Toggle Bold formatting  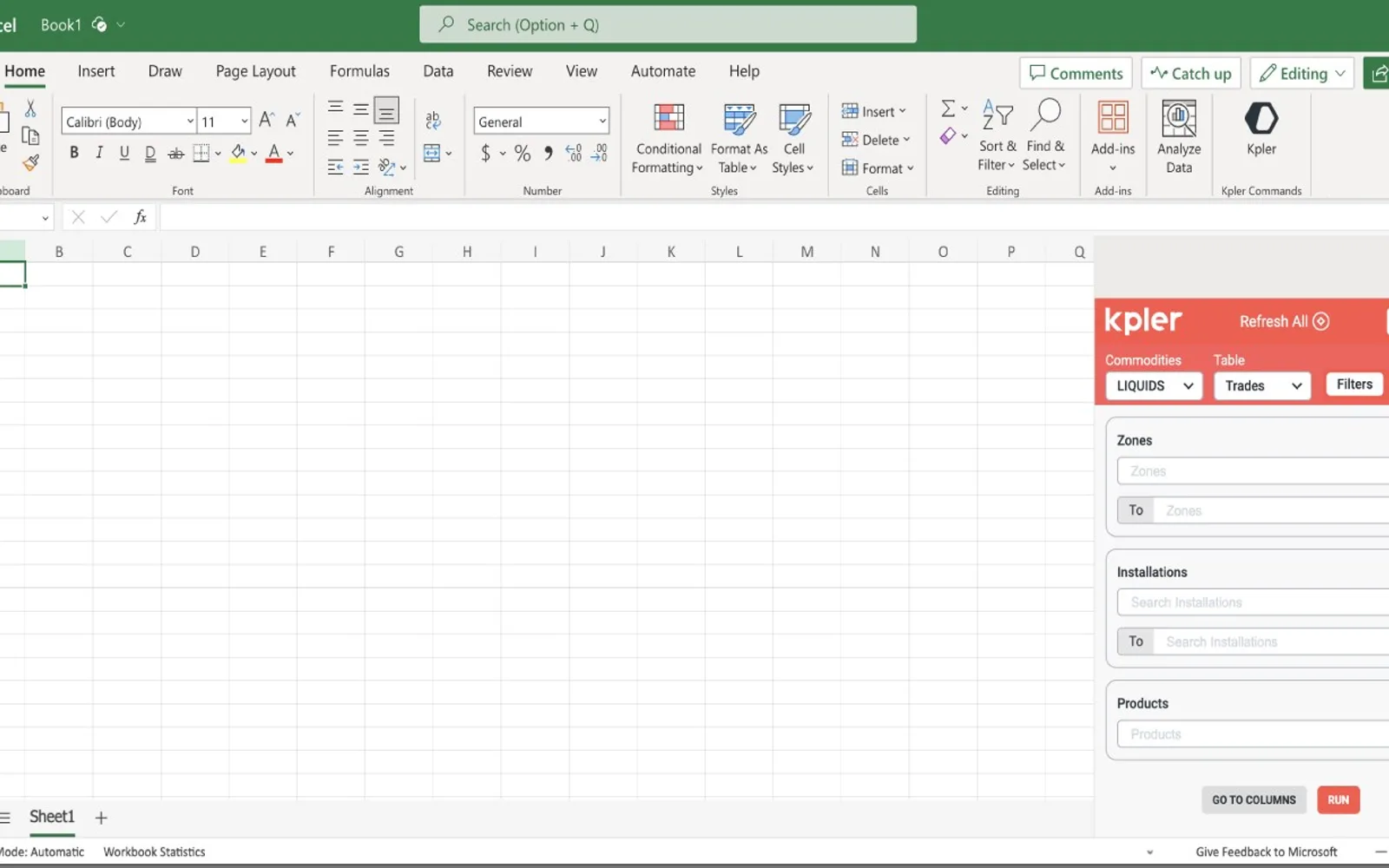click(x=74, y=153)
